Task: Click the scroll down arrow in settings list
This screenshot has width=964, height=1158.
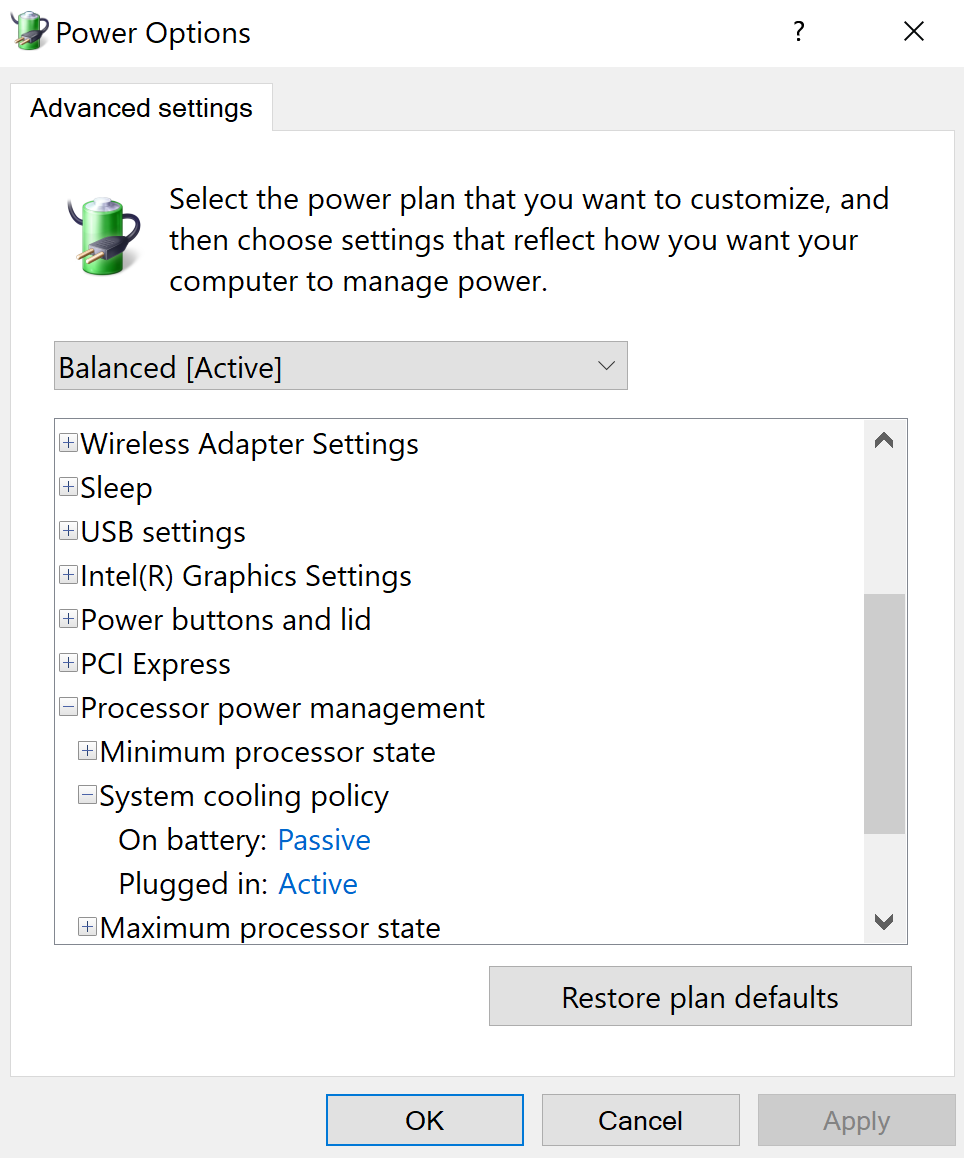Action: [x=884, y=922]
